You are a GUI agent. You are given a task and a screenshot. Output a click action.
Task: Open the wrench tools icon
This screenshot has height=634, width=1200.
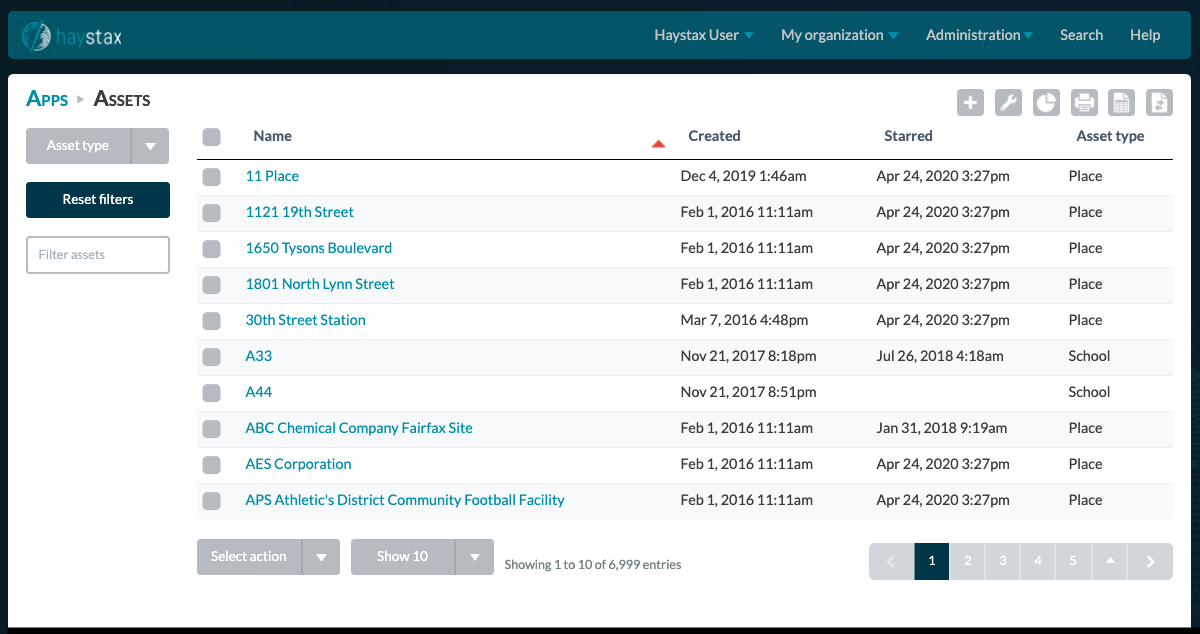(1008, 102)
